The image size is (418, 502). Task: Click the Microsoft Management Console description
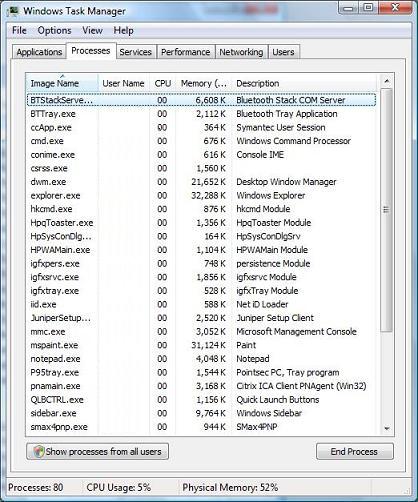click(296, 332)
